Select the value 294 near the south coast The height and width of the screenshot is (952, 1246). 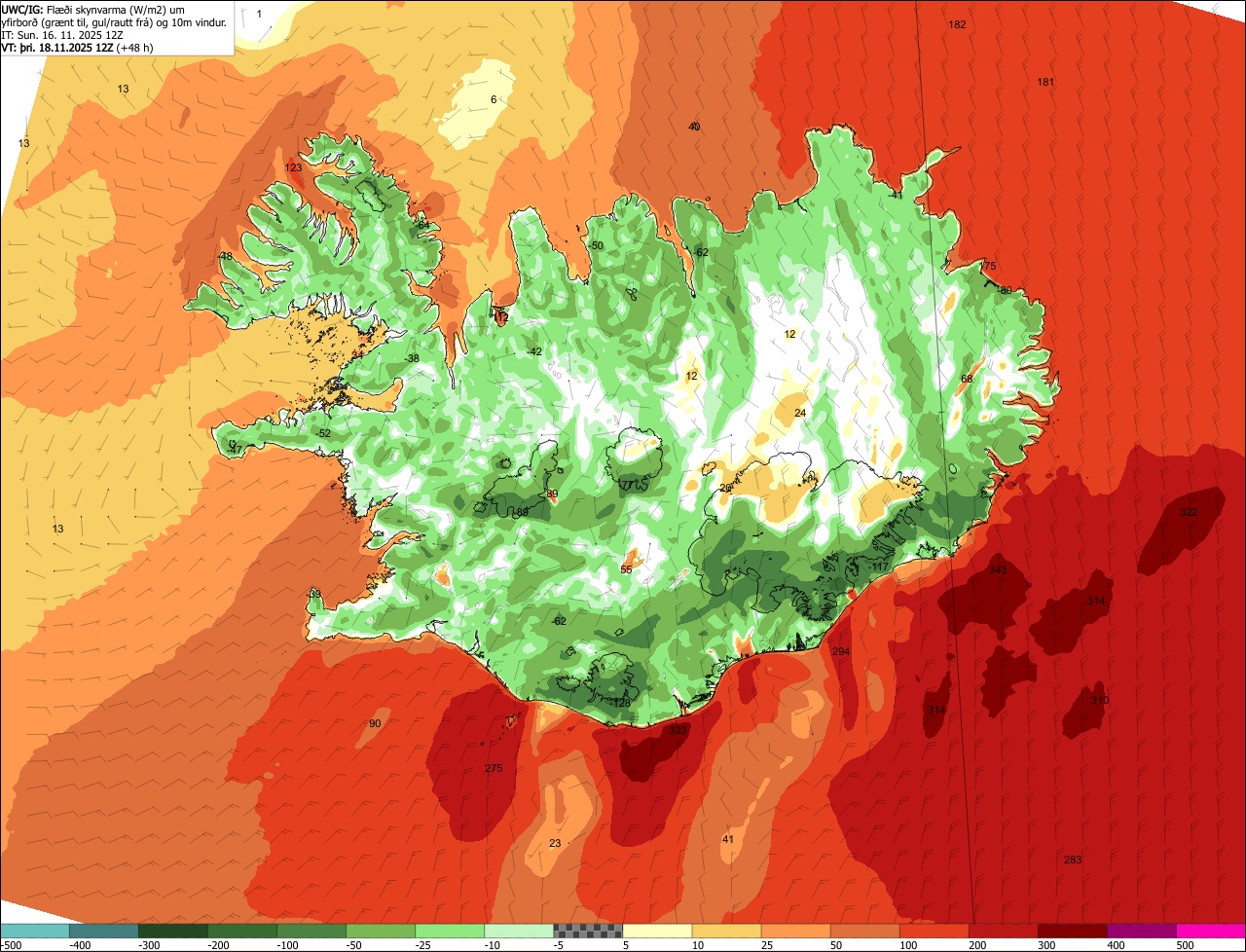coord(841,651)
